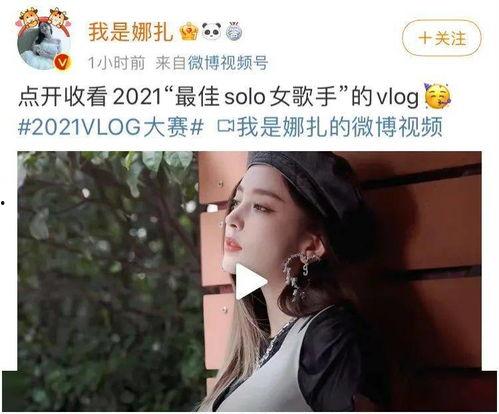499x414 pixels.
Task: Click the 1小时前 post timestamp
Action: coord(116,63)
